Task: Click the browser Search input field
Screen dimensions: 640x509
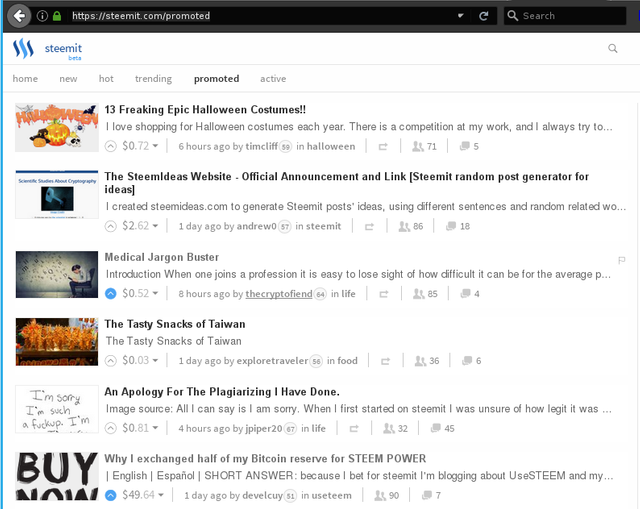Action: click(565, 16)
